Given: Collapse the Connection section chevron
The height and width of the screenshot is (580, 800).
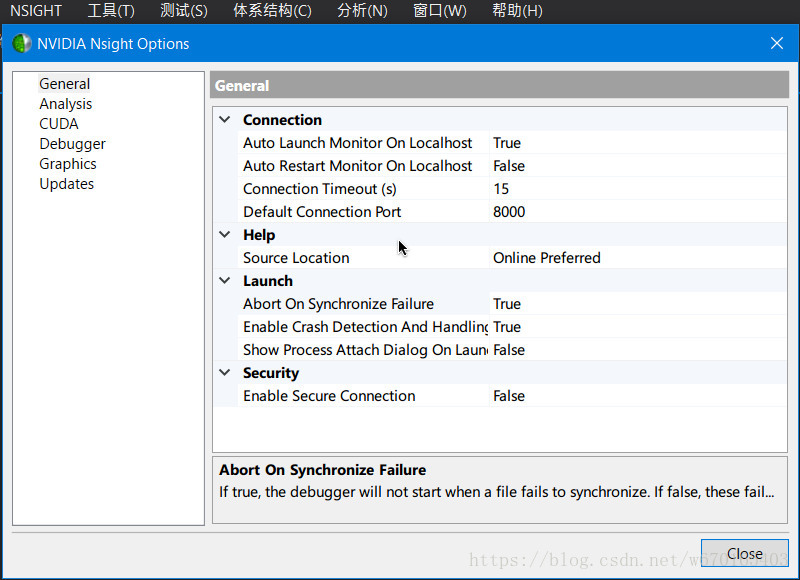Looking at the screenshot, I should pyautogui.click(x=224, y=120).
